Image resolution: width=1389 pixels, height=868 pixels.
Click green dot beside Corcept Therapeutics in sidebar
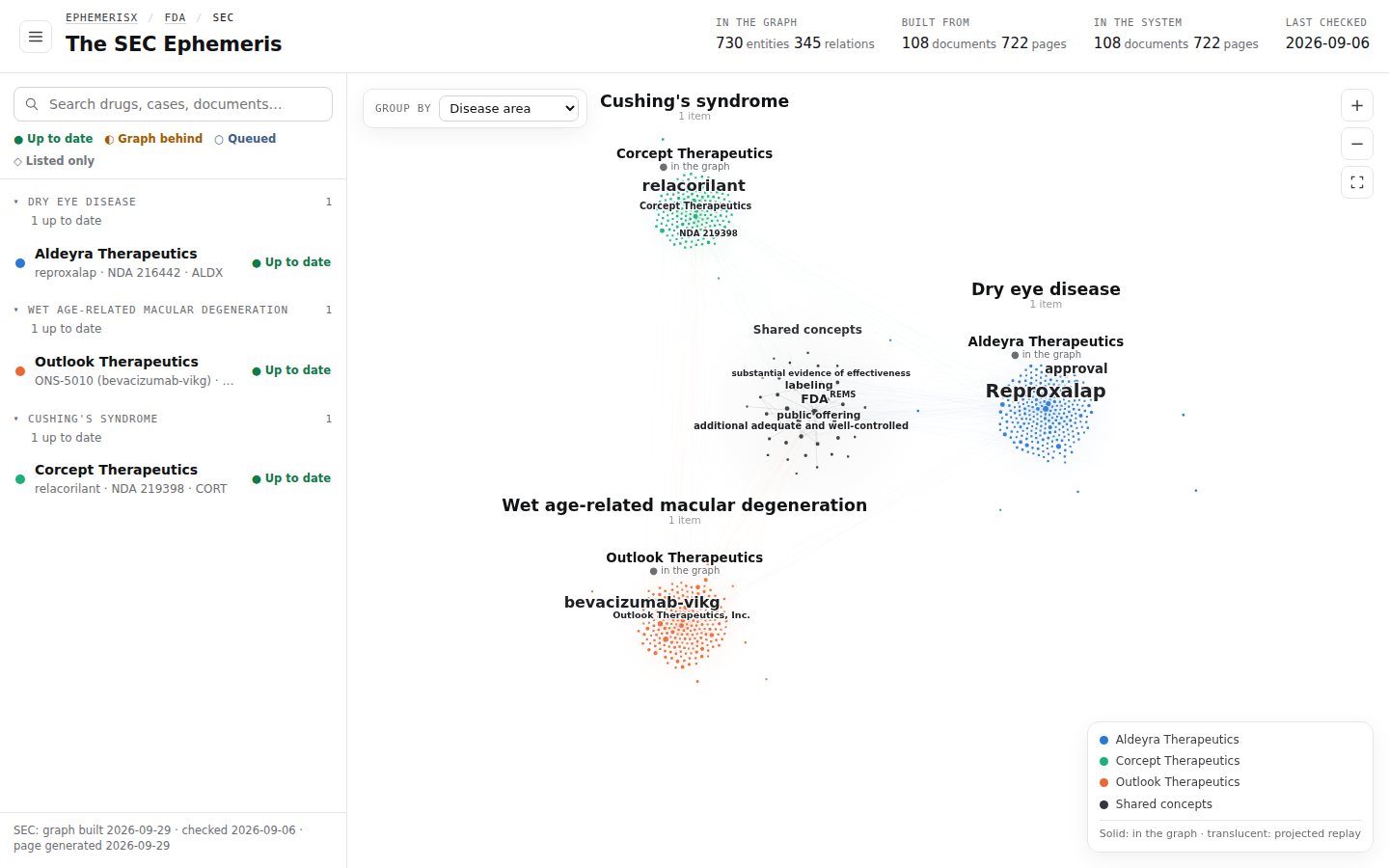(20, 479)
